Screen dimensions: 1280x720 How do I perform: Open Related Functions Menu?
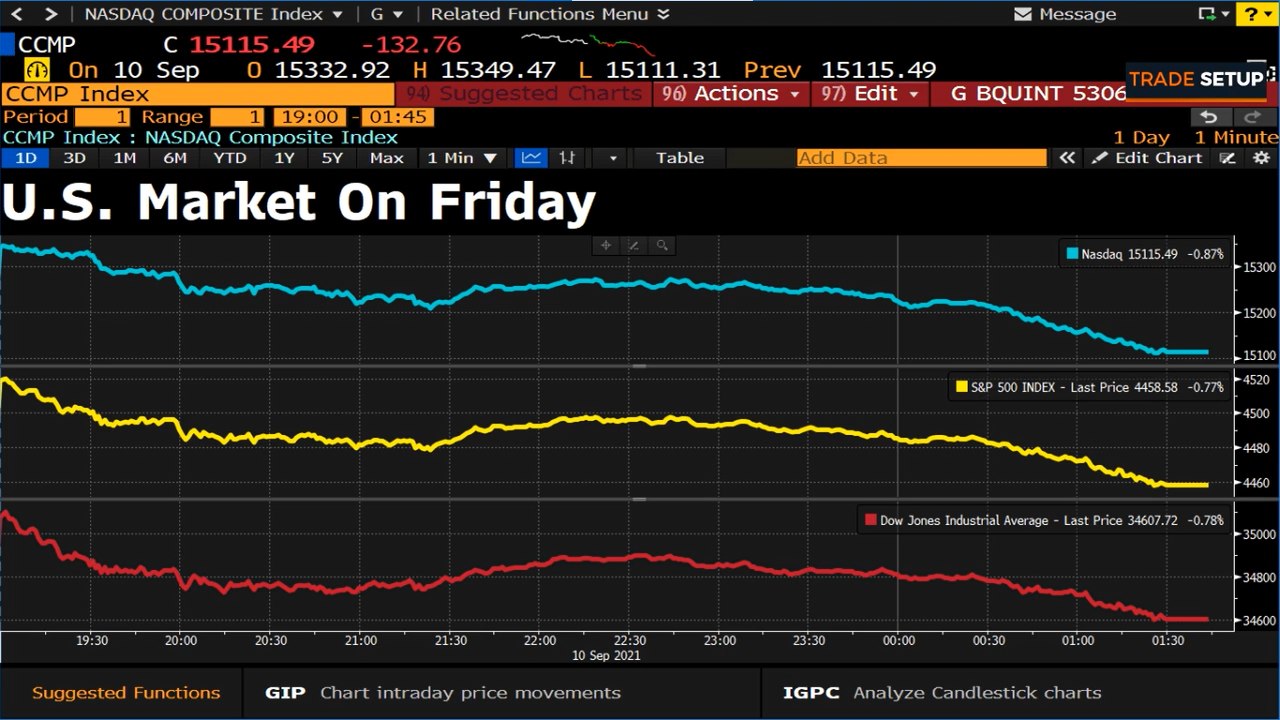tap(551, 14)
